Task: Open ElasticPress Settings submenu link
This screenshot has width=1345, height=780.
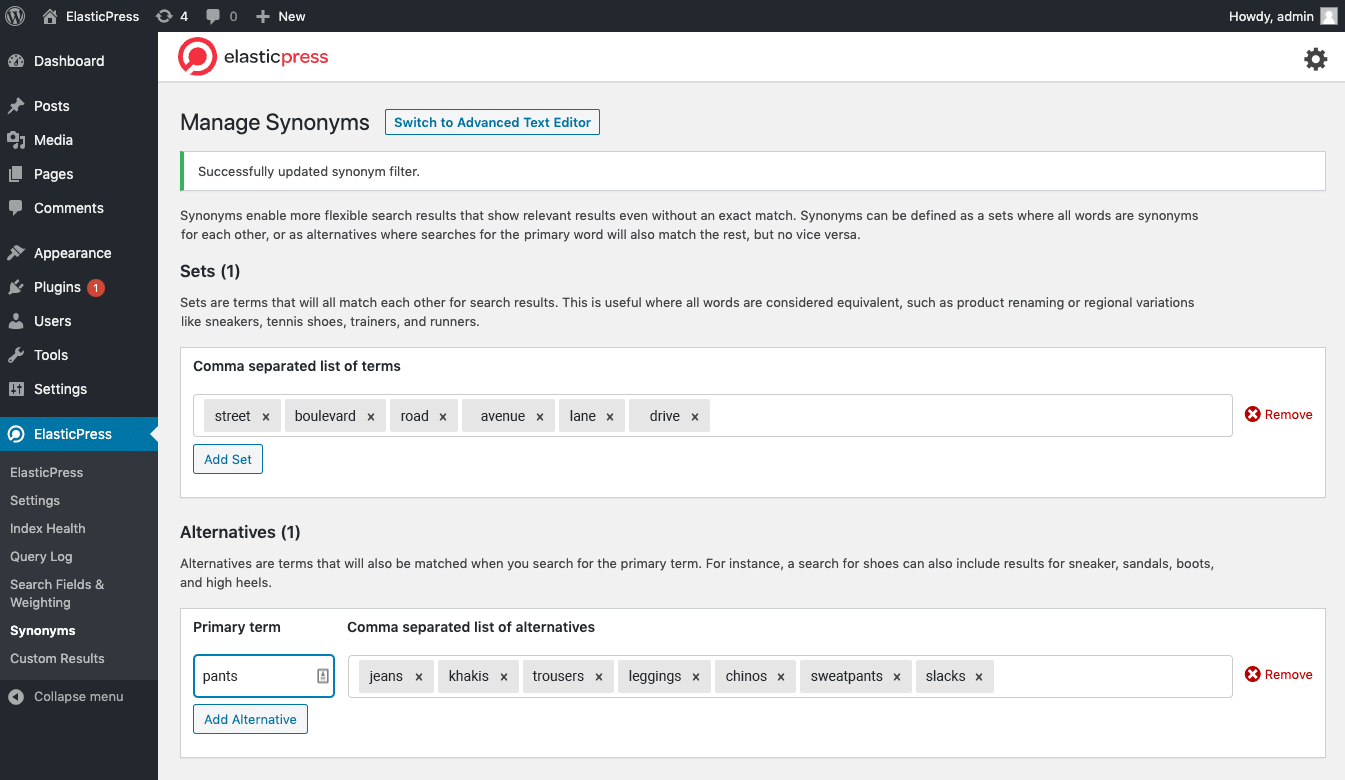Action: coord(35,500)
